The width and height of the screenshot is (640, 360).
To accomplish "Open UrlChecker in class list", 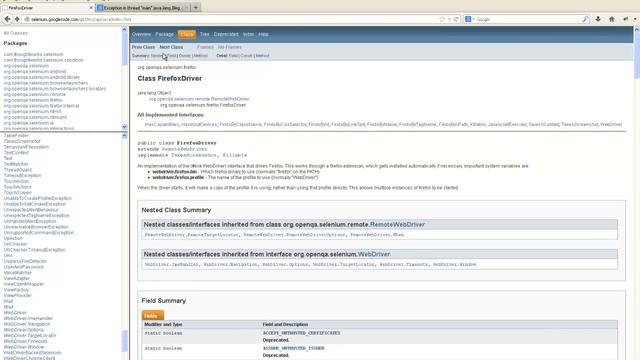I will pyautogui.click(x=16, y=244).
